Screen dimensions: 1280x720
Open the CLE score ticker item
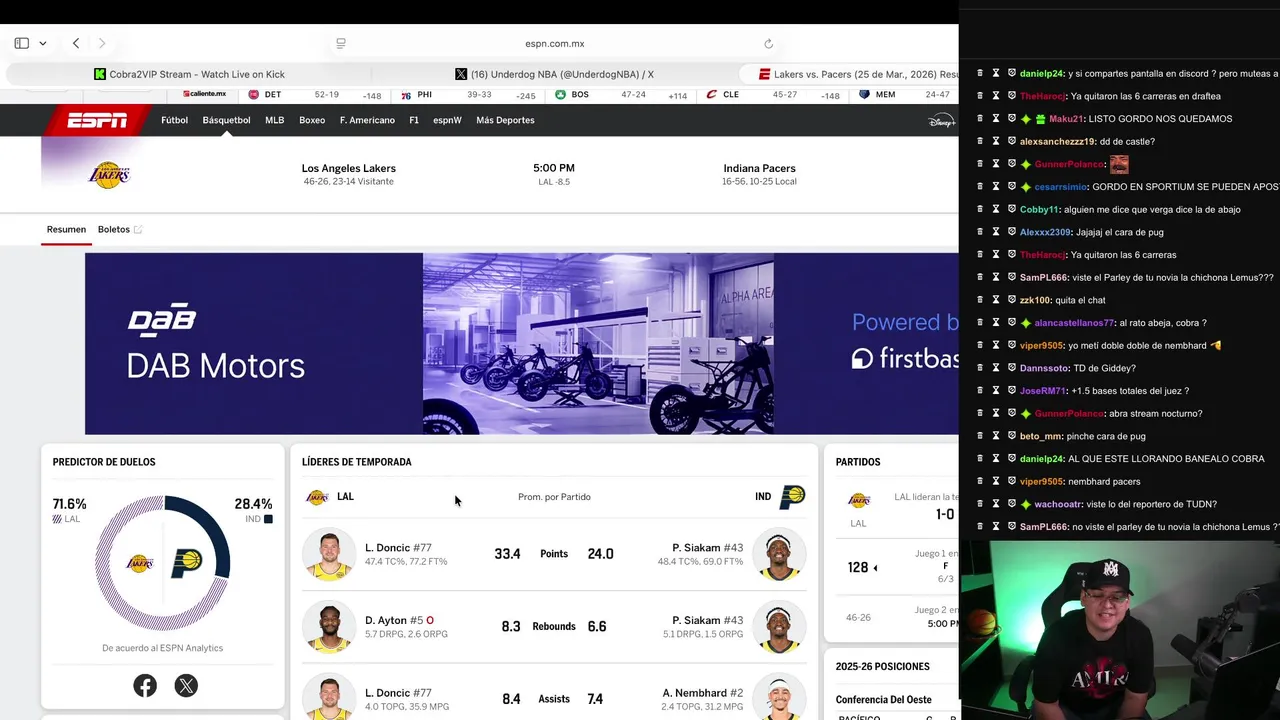pyautogui.click(x=773, y=95)
